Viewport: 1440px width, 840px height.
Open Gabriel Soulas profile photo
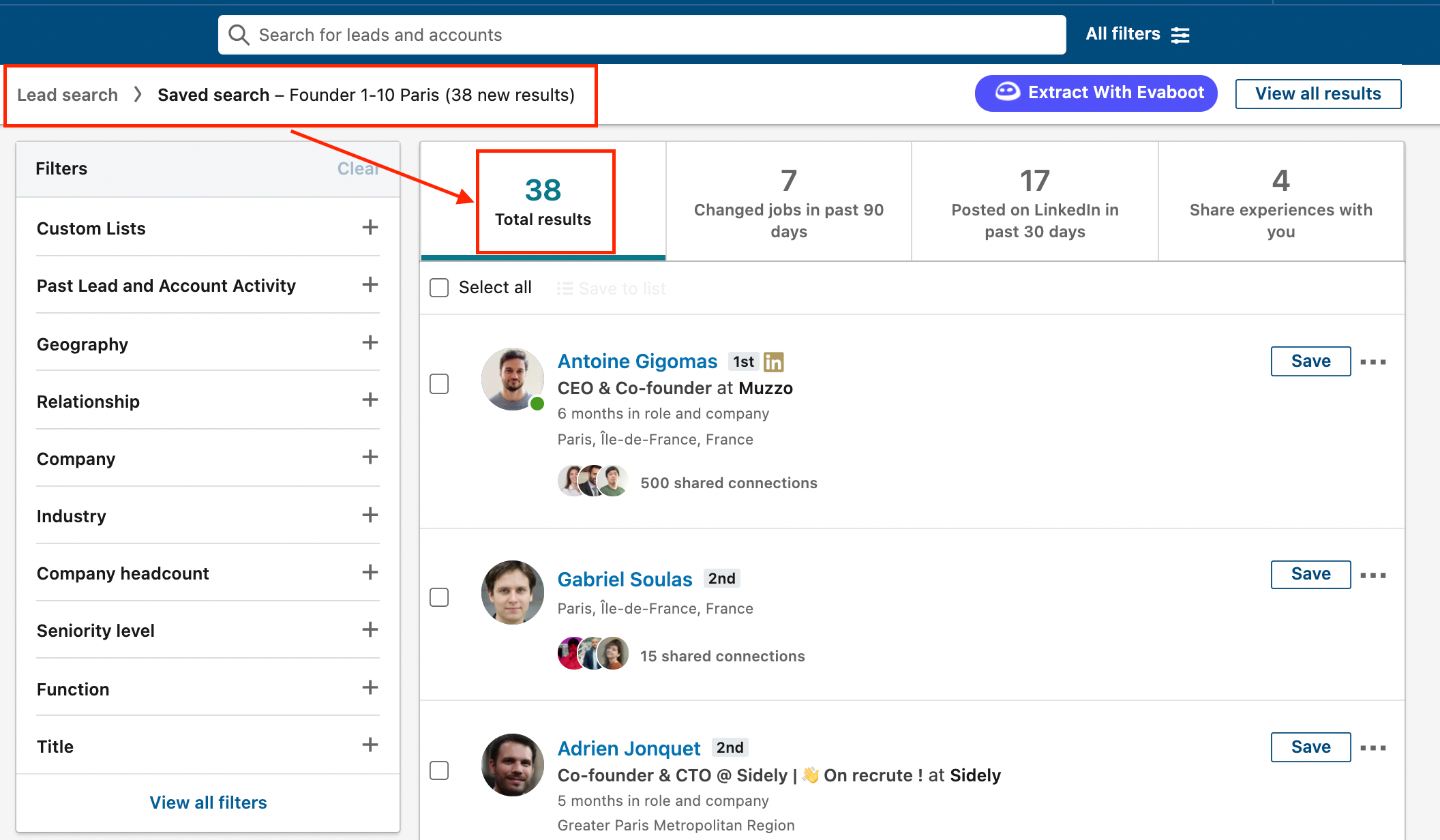tap(513, 592)
